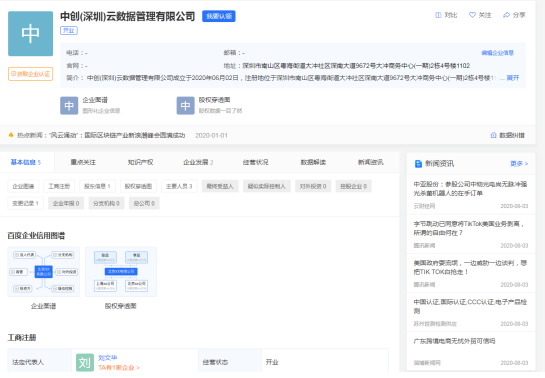Open the hot news headline about 国际区块链
The width and height of the screenshot is (545, 378).
coord(117,135)
